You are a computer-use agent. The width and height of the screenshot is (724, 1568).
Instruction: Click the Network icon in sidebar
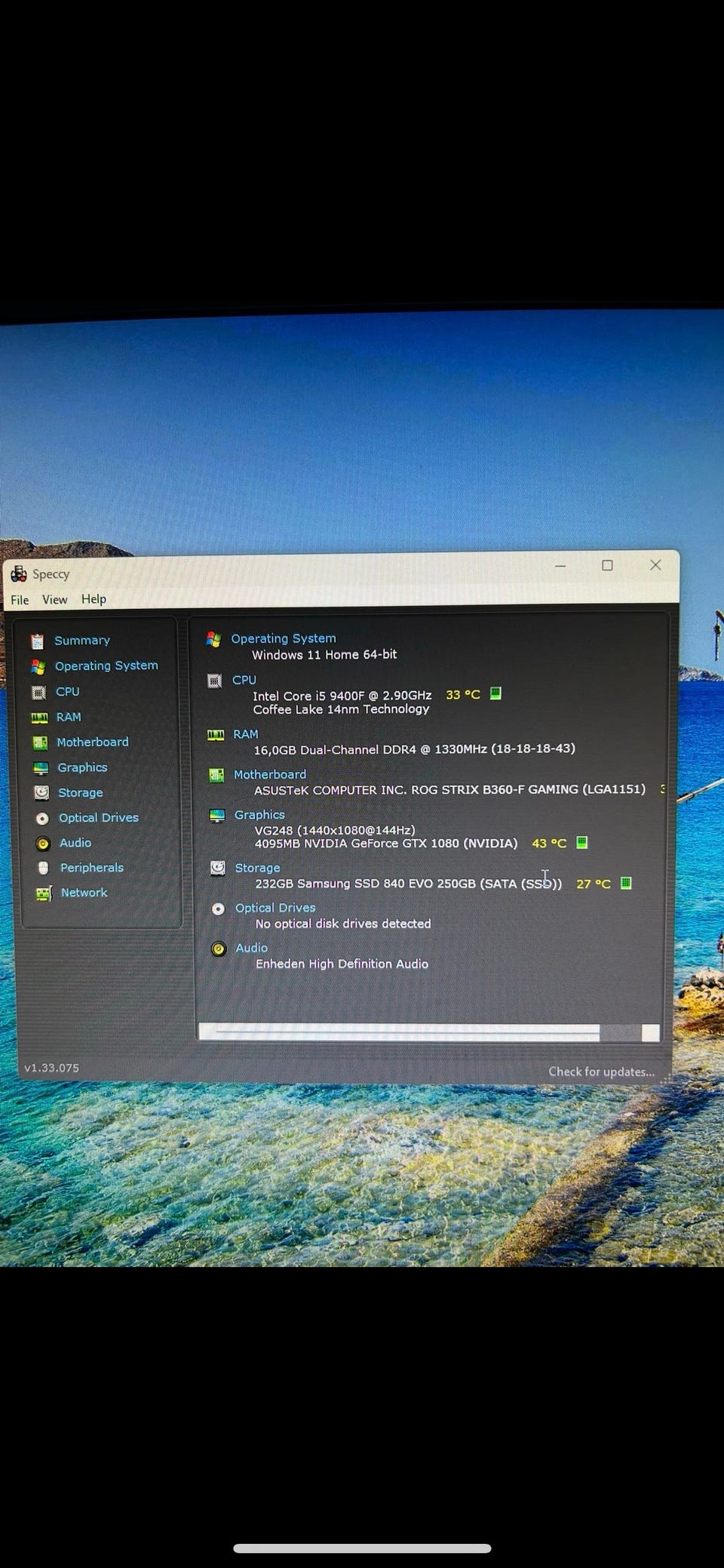[x=44, y=894]
